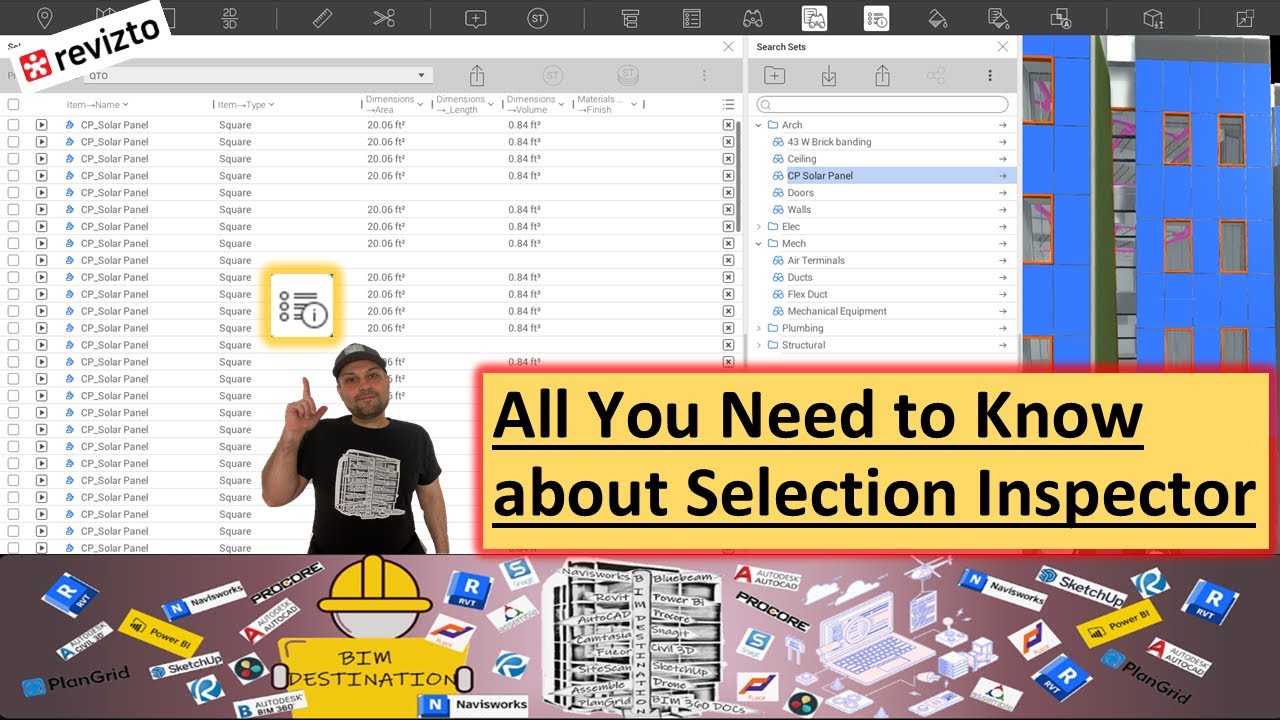Select the Ducts search set
The width and height of the screenshot is (1280, 720).
800,277
